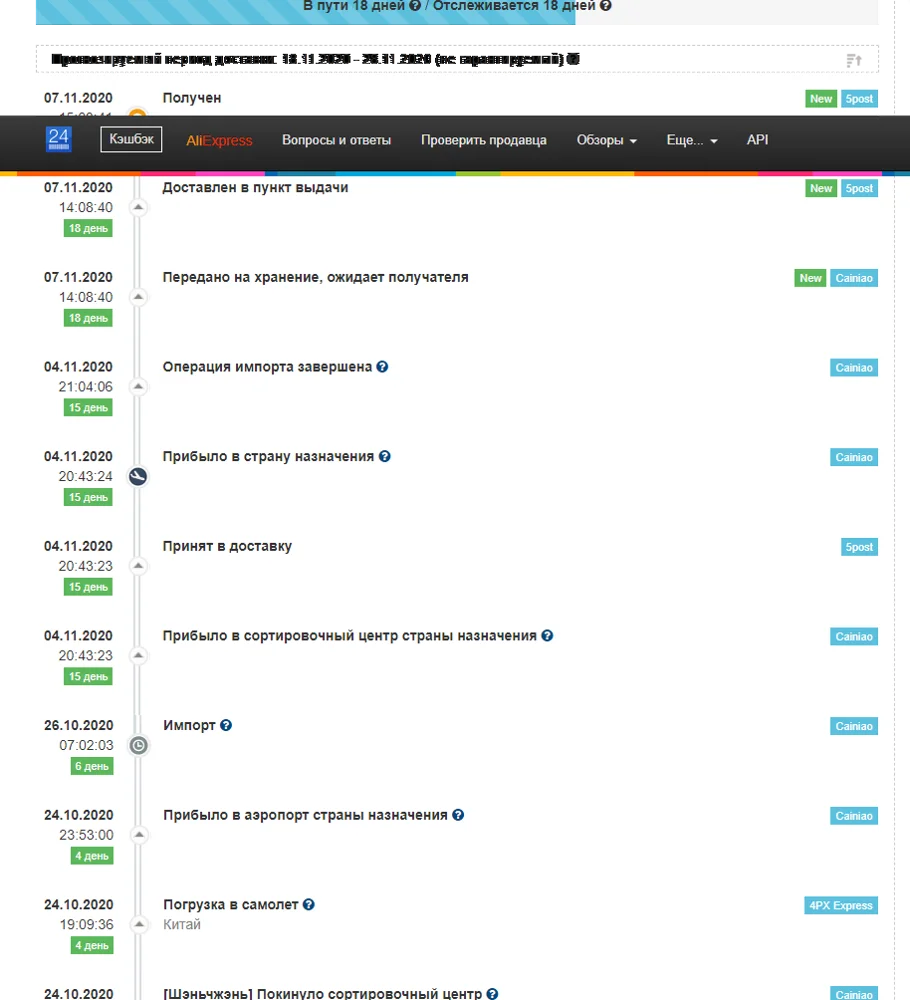
Task: Click arrow marker at Доставлен в пункт выдачи
Action: (x=138, y=207)
